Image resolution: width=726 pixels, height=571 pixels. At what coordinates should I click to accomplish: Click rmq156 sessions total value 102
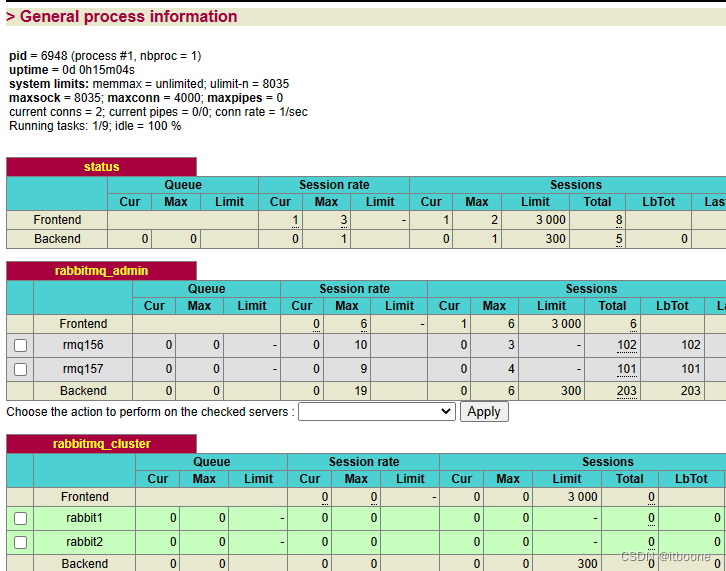pyautogui.click(x=626, y=345)
